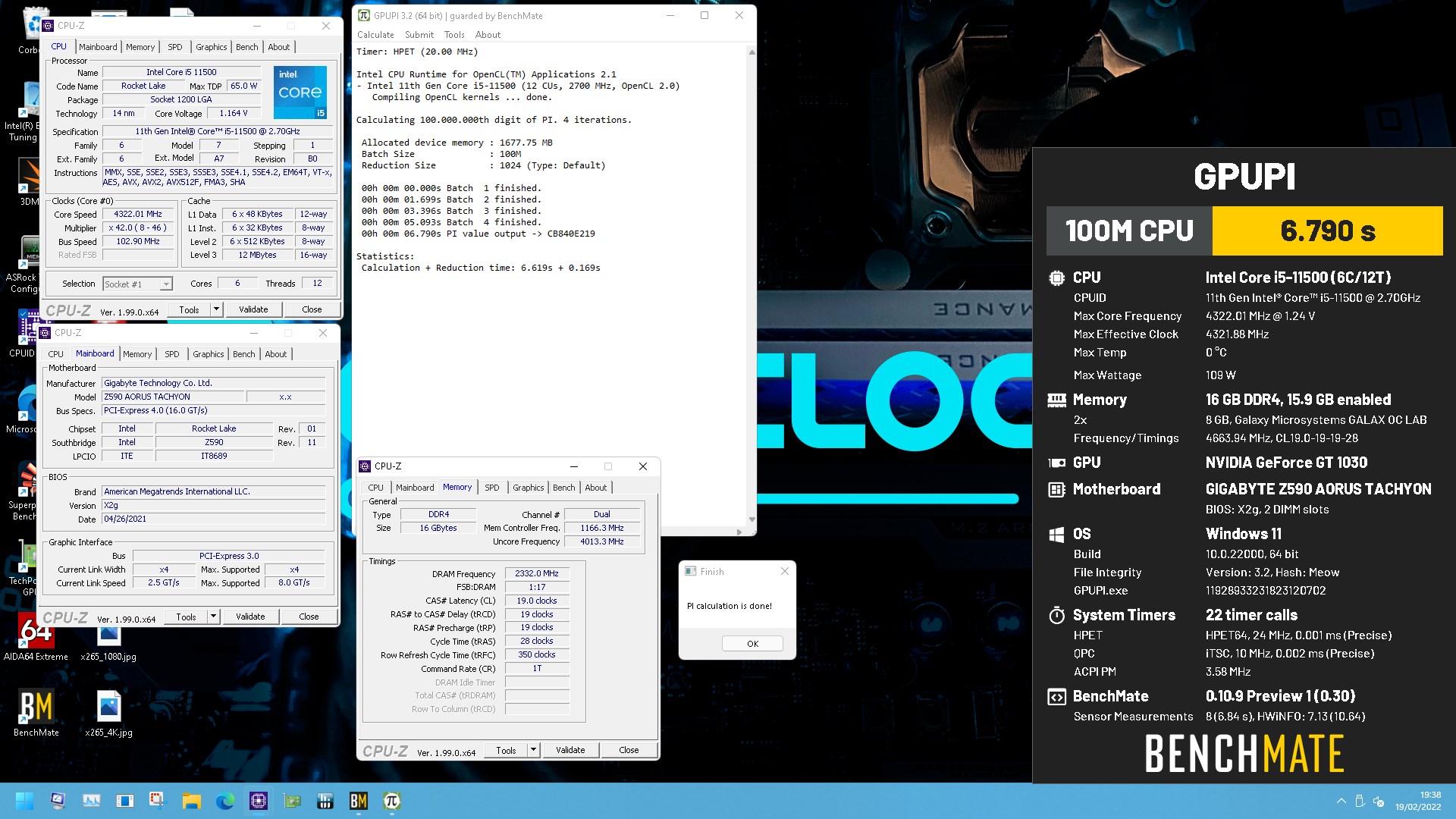
Task: Click the title icon of Mainboard CPU-Z window
Action: pos(45,333)
